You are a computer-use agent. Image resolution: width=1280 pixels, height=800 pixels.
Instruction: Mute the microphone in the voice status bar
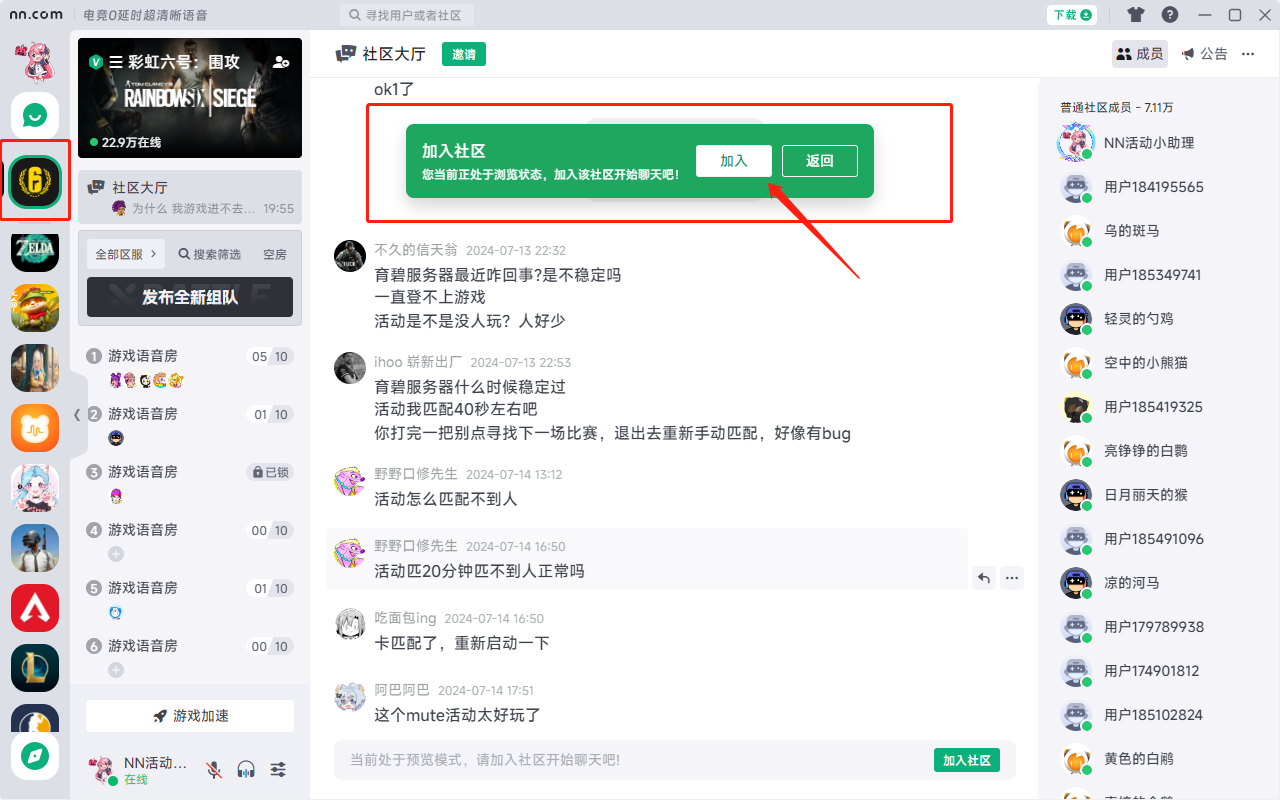pyautogui.click(x=214, y=768)
